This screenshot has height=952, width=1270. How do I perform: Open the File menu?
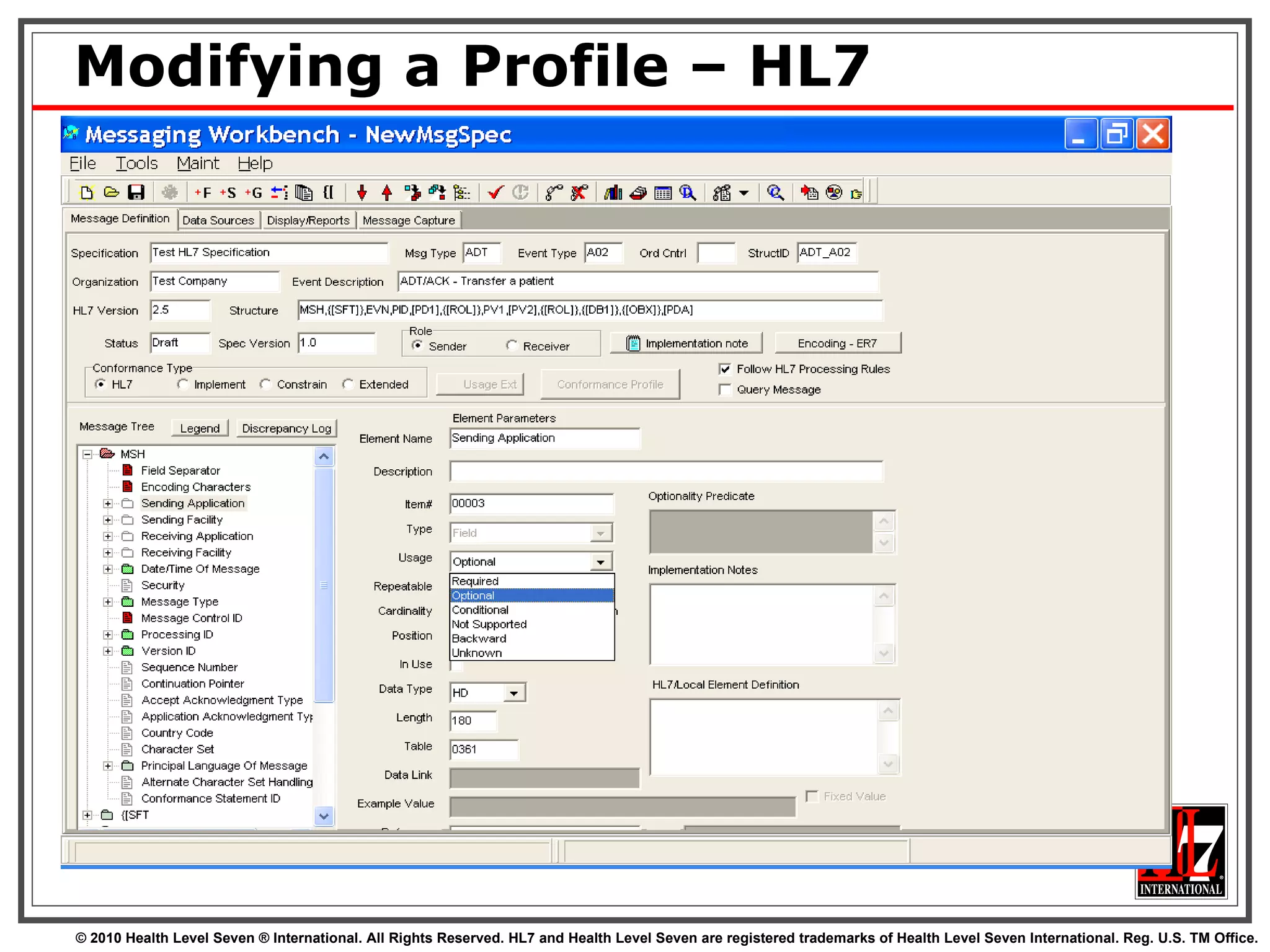(83, 163)
